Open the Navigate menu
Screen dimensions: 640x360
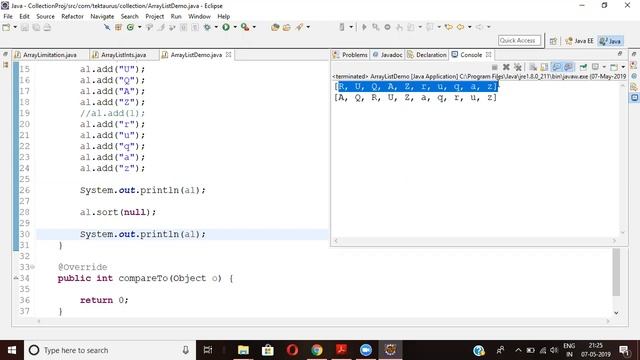pos(102,16)
